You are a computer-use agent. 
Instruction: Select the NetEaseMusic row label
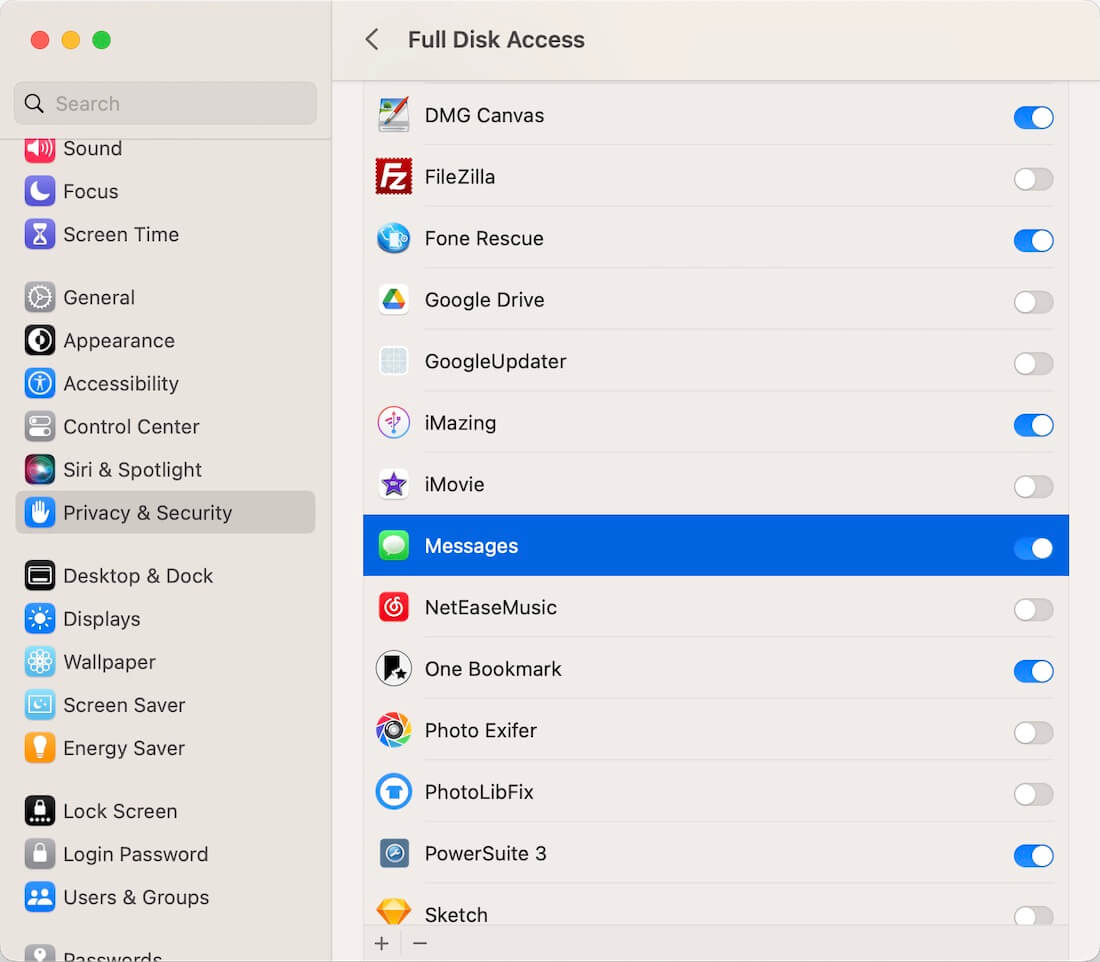490,608
